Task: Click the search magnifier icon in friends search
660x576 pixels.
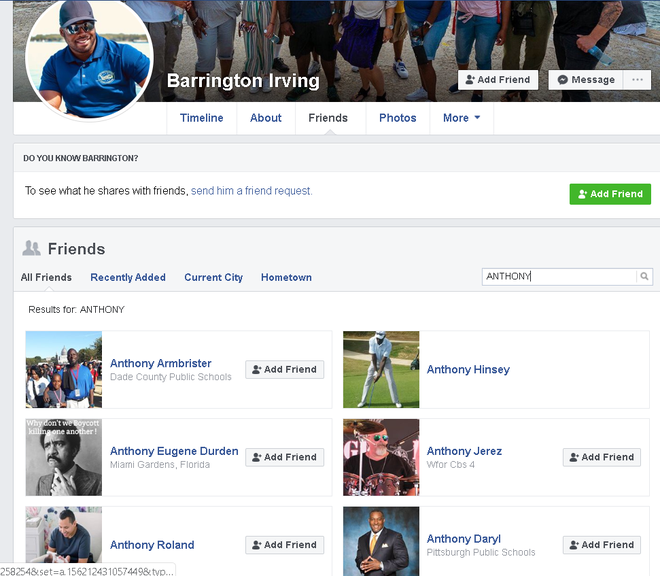Action: click(x=645, y=277)
